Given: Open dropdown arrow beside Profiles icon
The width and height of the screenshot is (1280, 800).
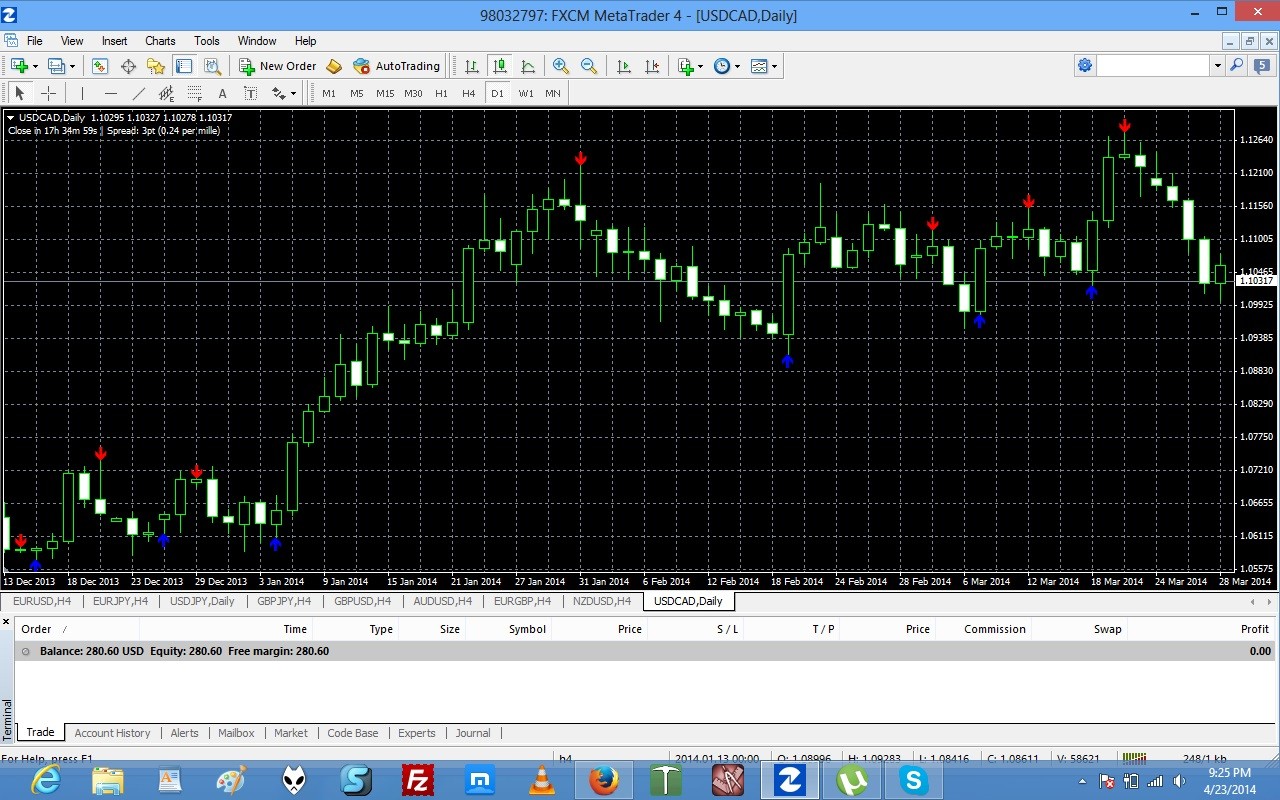Looking at the screenshot, I should [71, 66].
